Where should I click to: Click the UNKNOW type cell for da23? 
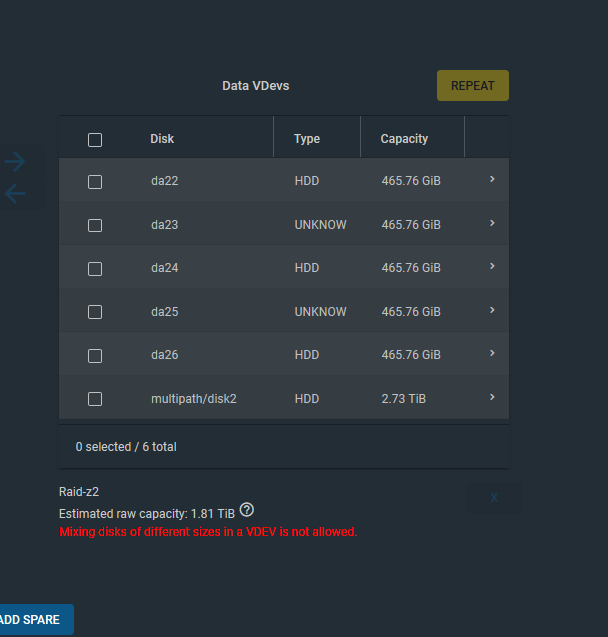point(320,224)
